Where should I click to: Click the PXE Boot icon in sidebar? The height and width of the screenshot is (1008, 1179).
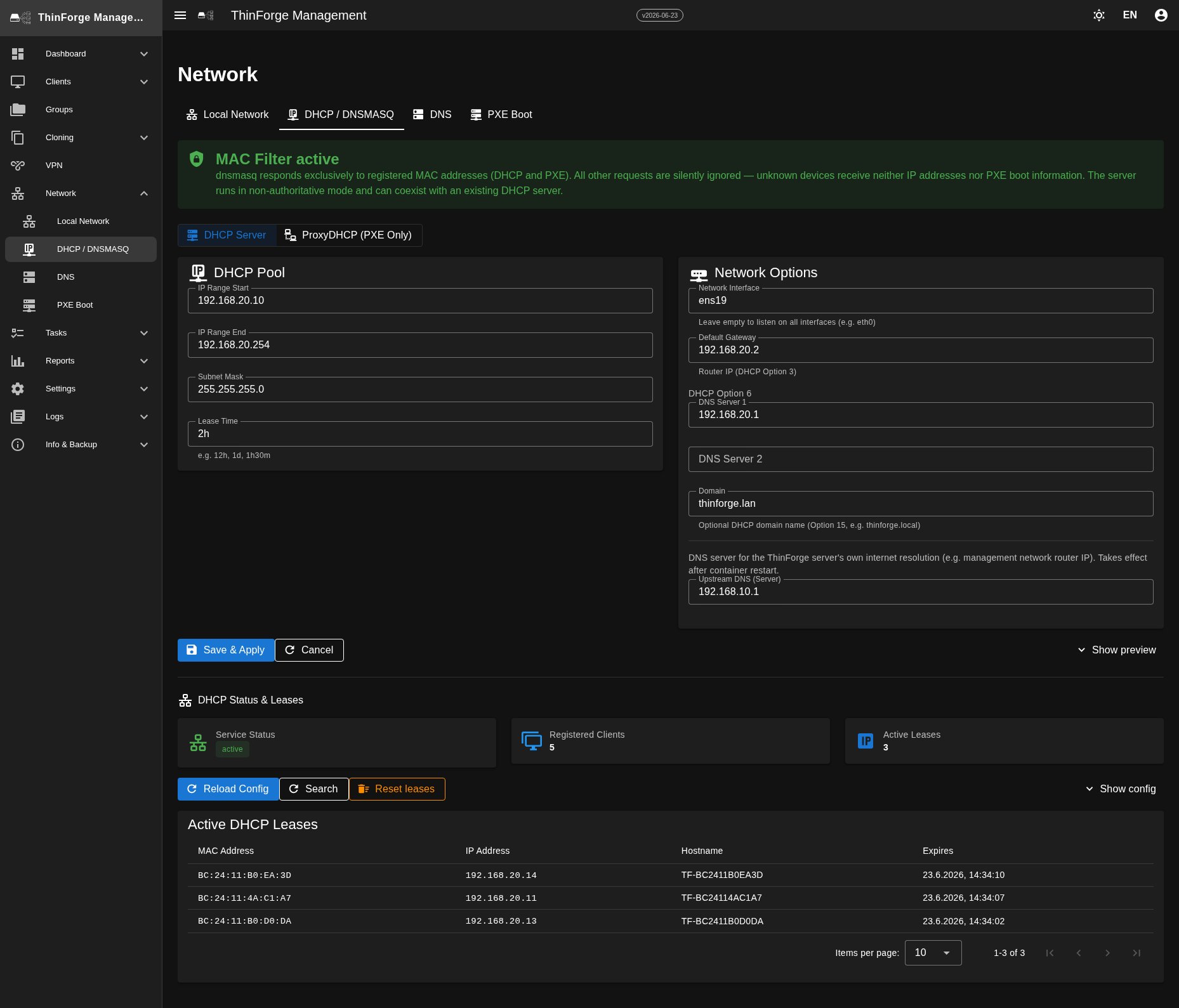tap(29, 305)
